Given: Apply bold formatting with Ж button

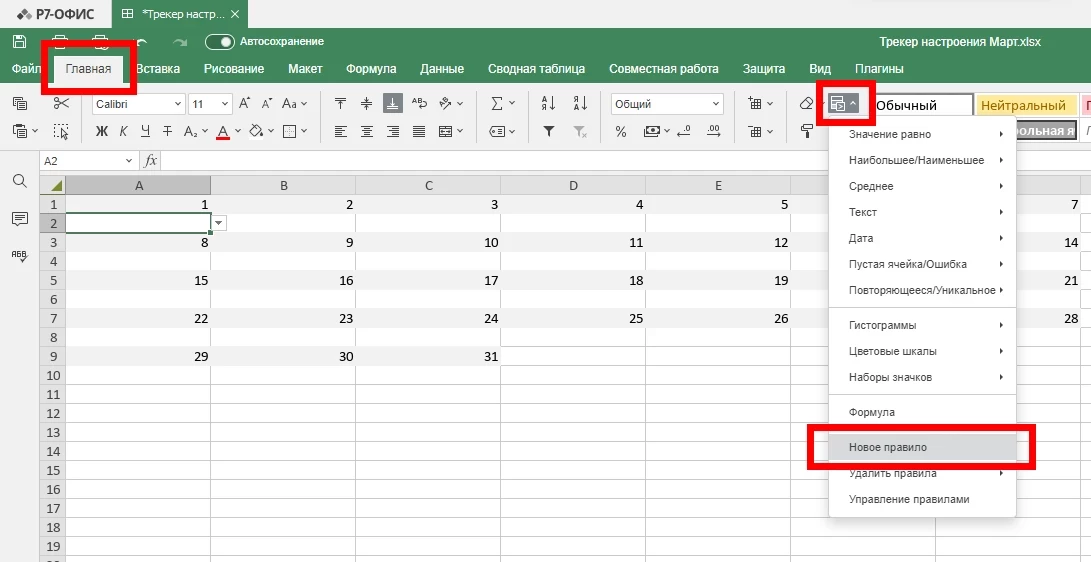Looking at the screenshot, I should [101, 131].
